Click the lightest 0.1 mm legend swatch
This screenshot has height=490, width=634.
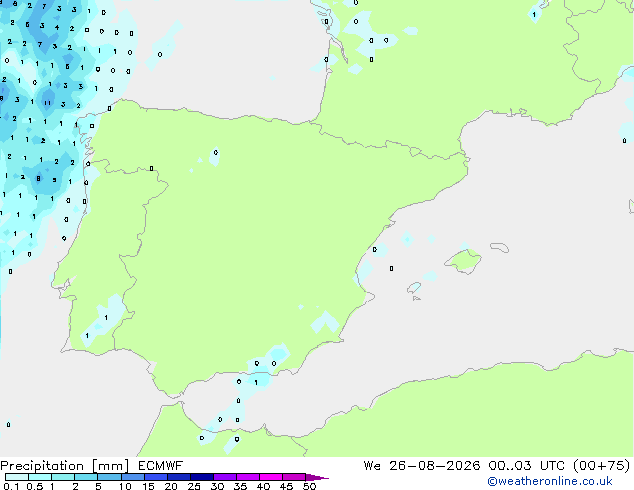tap(17, 477)
